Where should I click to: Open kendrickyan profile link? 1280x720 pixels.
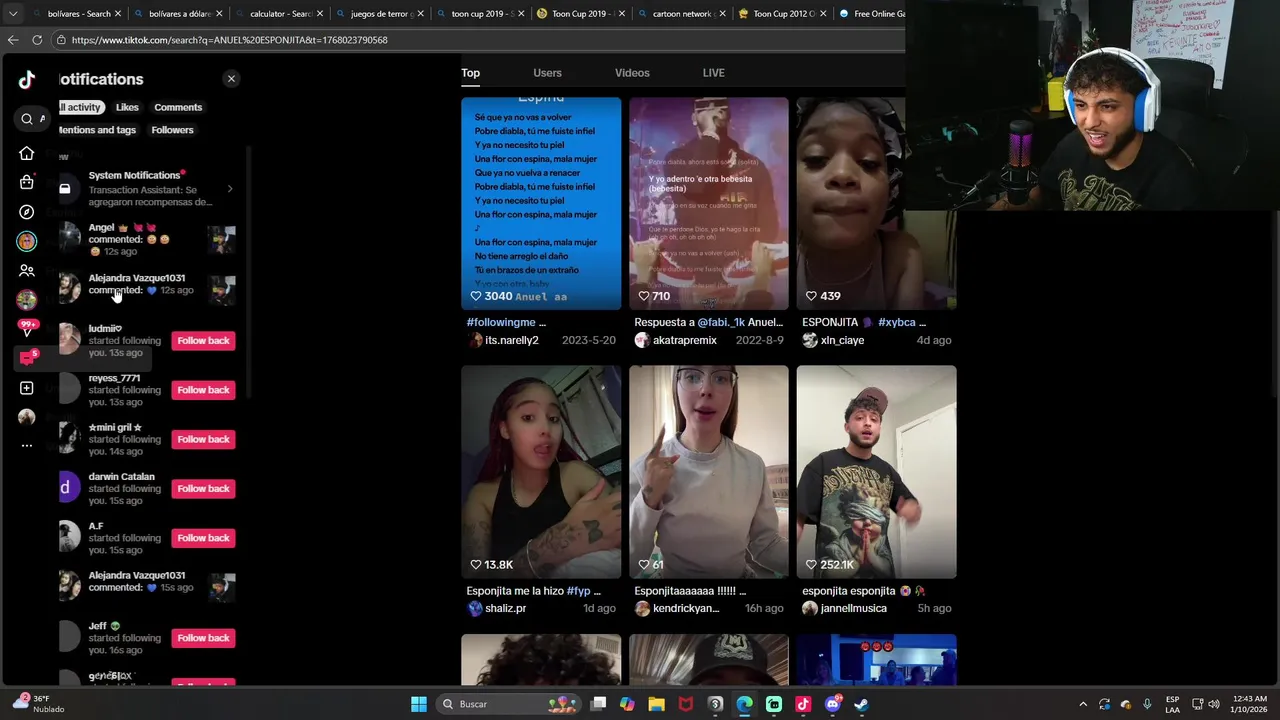coord(686,608)
